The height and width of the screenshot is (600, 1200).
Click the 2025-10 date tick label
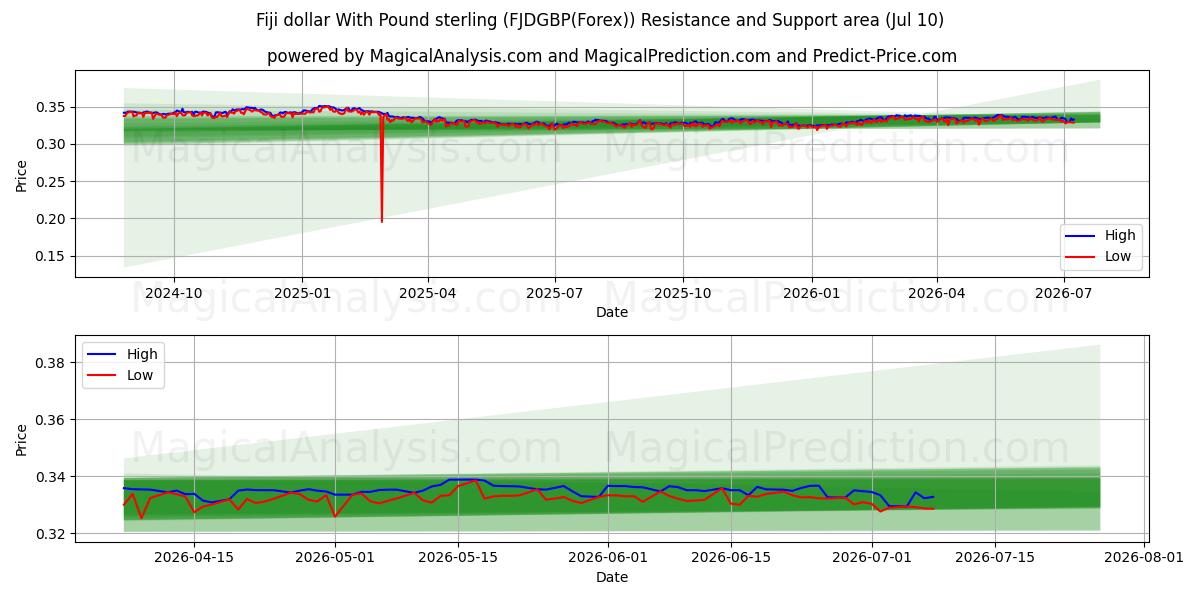[x=683, y=292]
